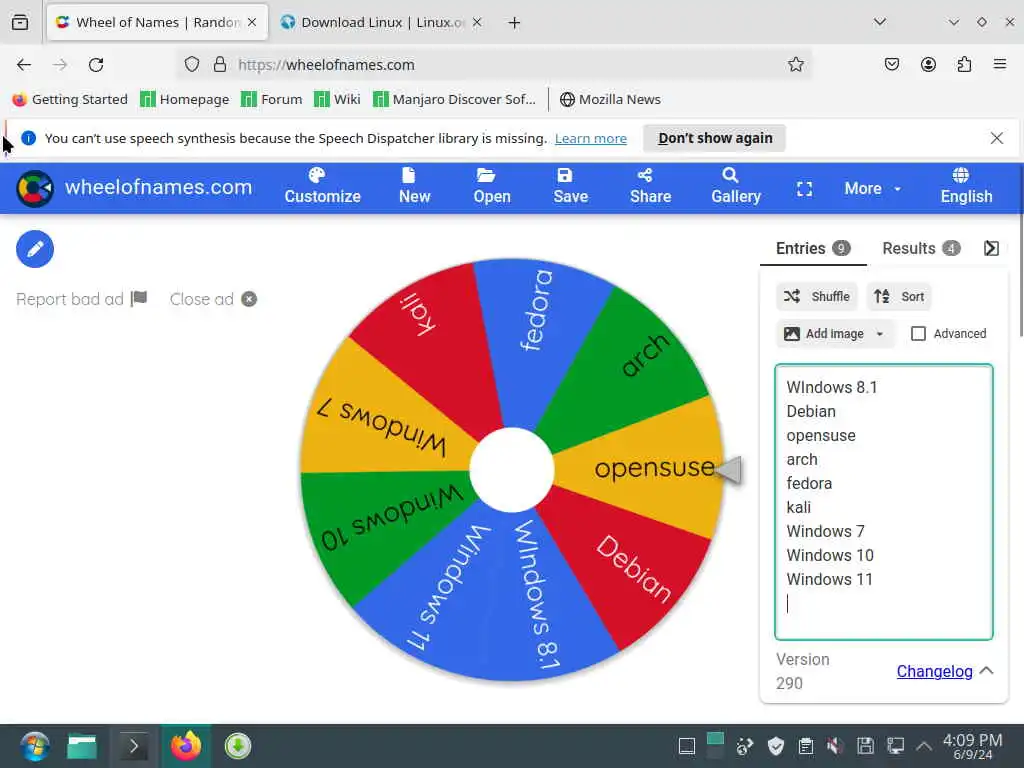This screenshot has width=1024, height=768.
Task: Open the extensions puzzle icon
Action: [964, 64]
